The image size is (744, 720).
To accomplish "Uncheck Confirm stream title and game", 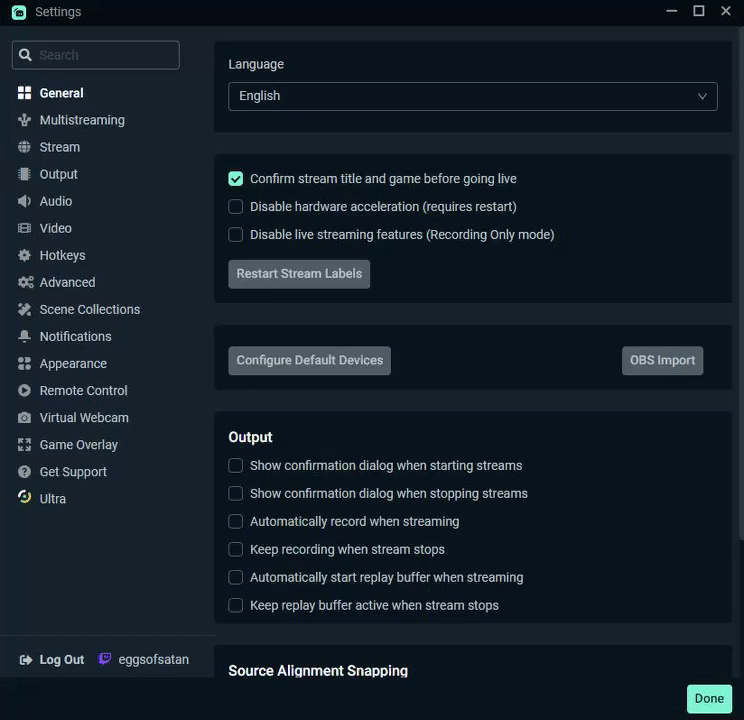I will coord(235,179).
